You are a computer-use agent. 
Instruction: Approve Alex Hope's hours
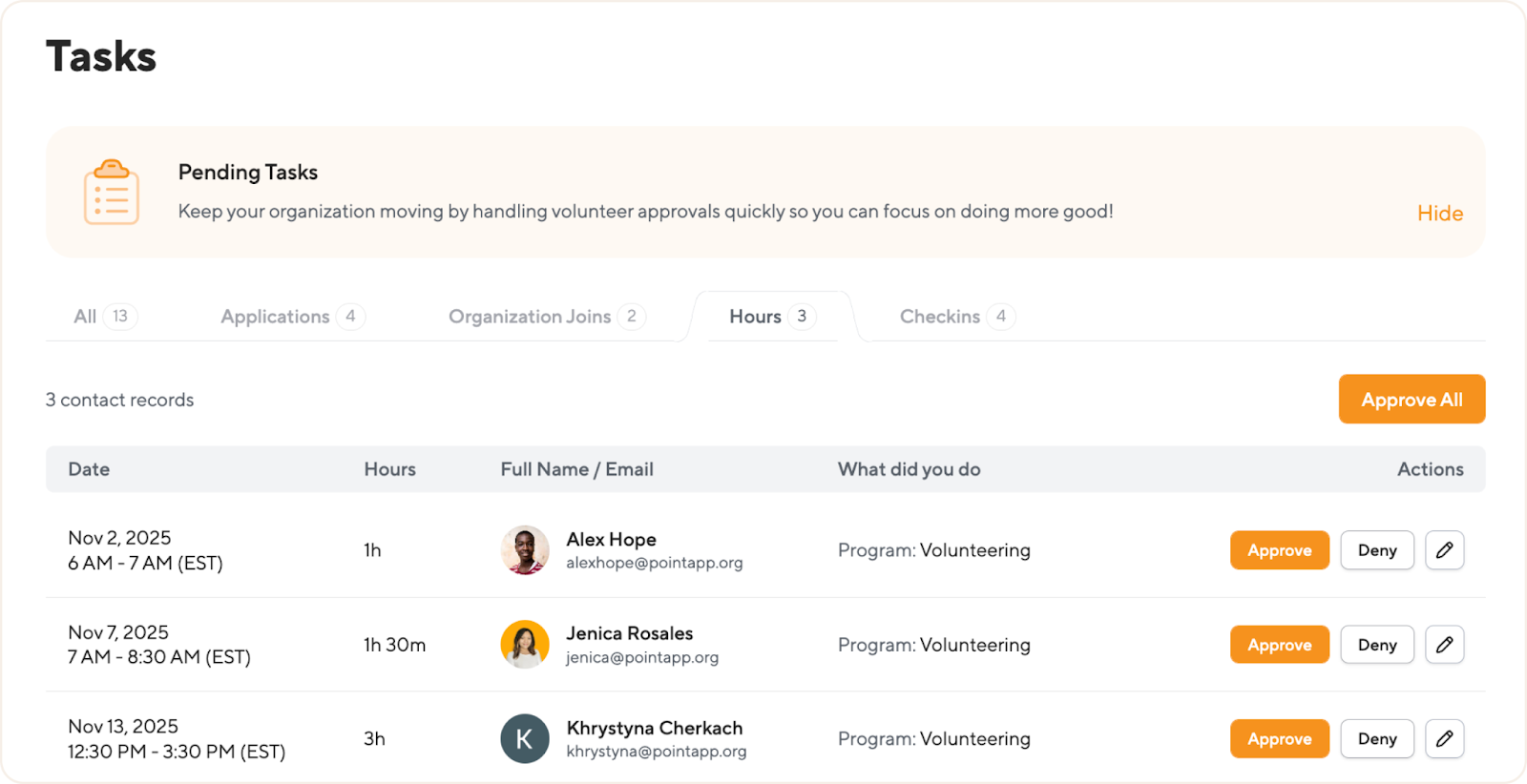(1280, 550)
